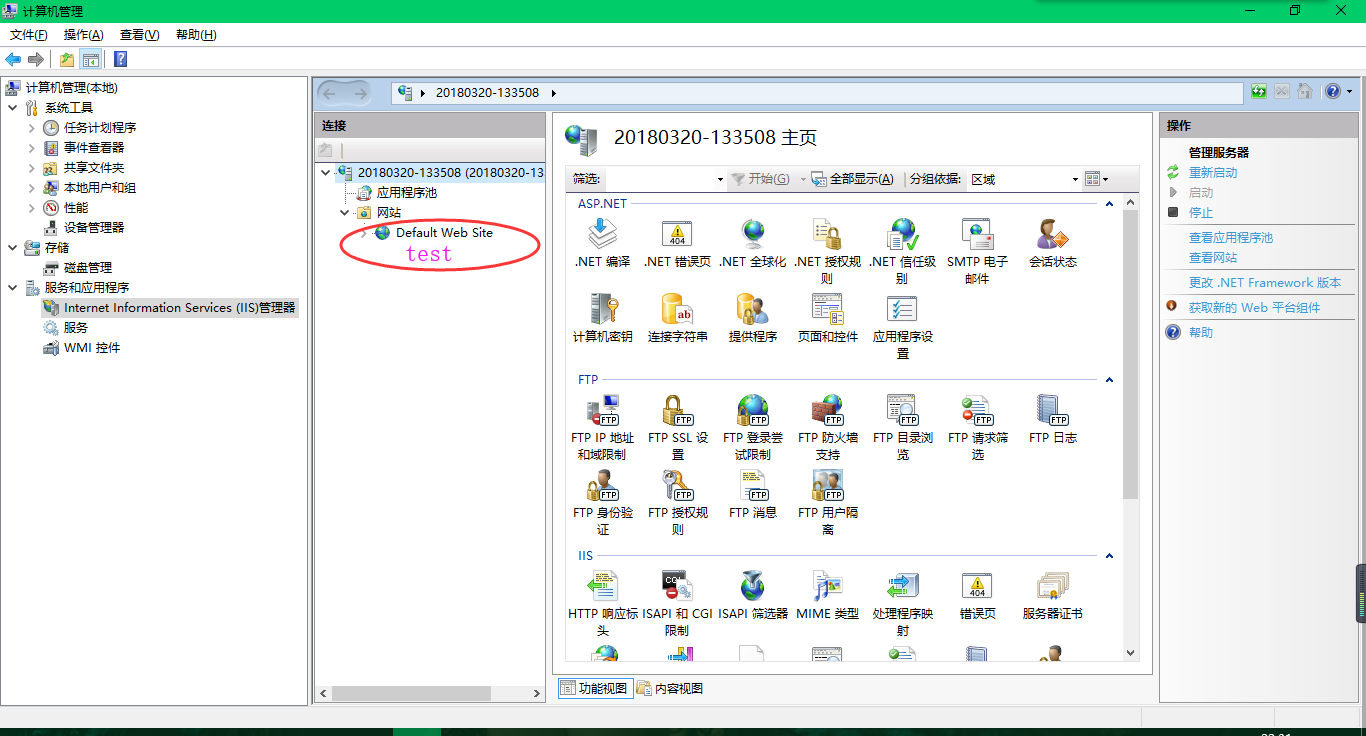This screenshot has width=1366, height=736.
Task: Collapse the 服务和应用程序 node
Action: click(12, 287)
